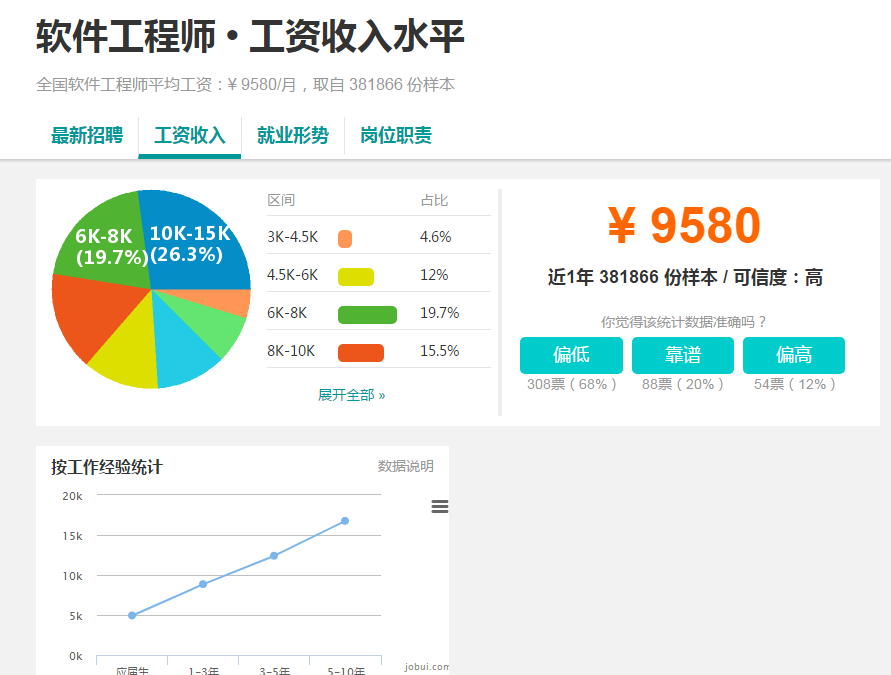Viewport: 891px width, 675px height.
Task: Click the 占比 column header
Action: coord(434,201)
